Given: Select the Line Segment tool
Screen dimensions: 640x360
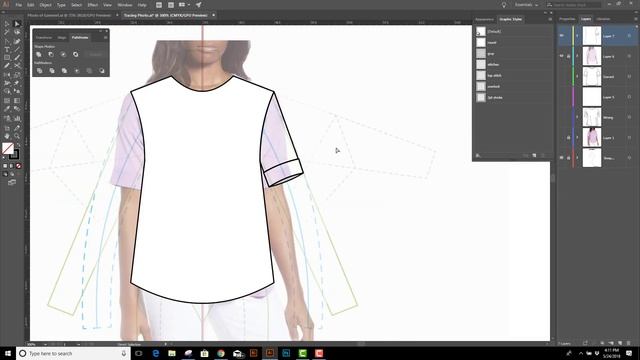Looking at the screenshot, I should tap(17, 49).
